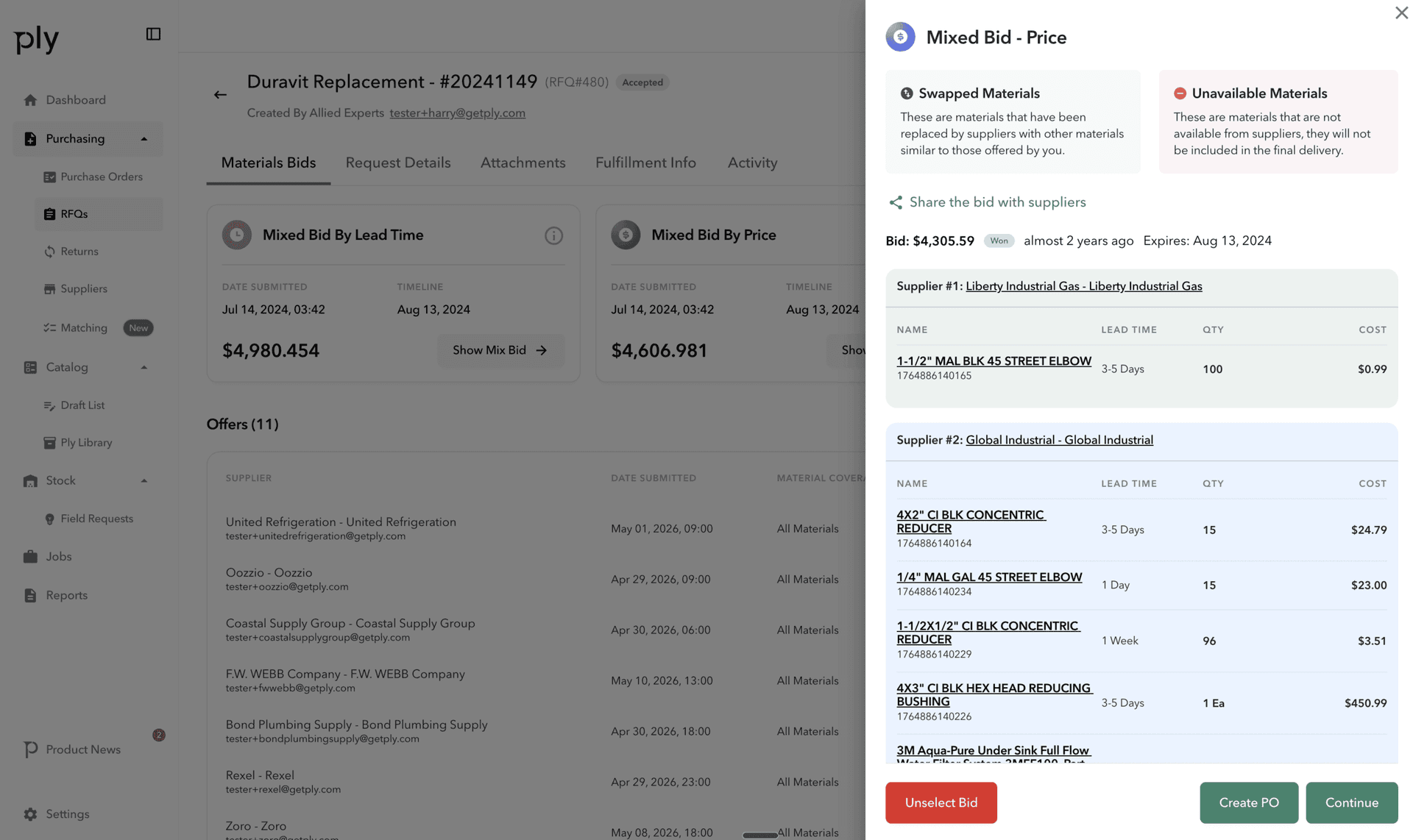Click the red Unselect Bid button
The width and height of the screenshot is (1413, 840).
tap(941, 802)
